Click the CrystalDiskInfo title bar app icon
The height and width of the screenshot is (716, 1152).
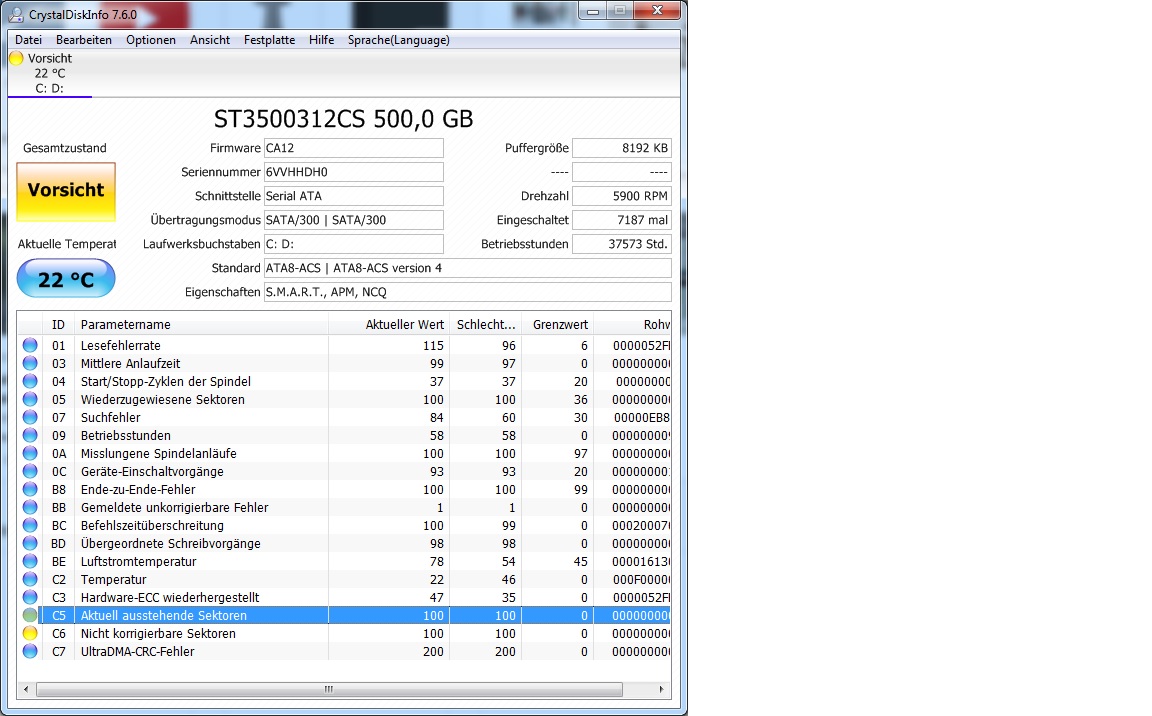pyautogui.click(x=15, y=14)
